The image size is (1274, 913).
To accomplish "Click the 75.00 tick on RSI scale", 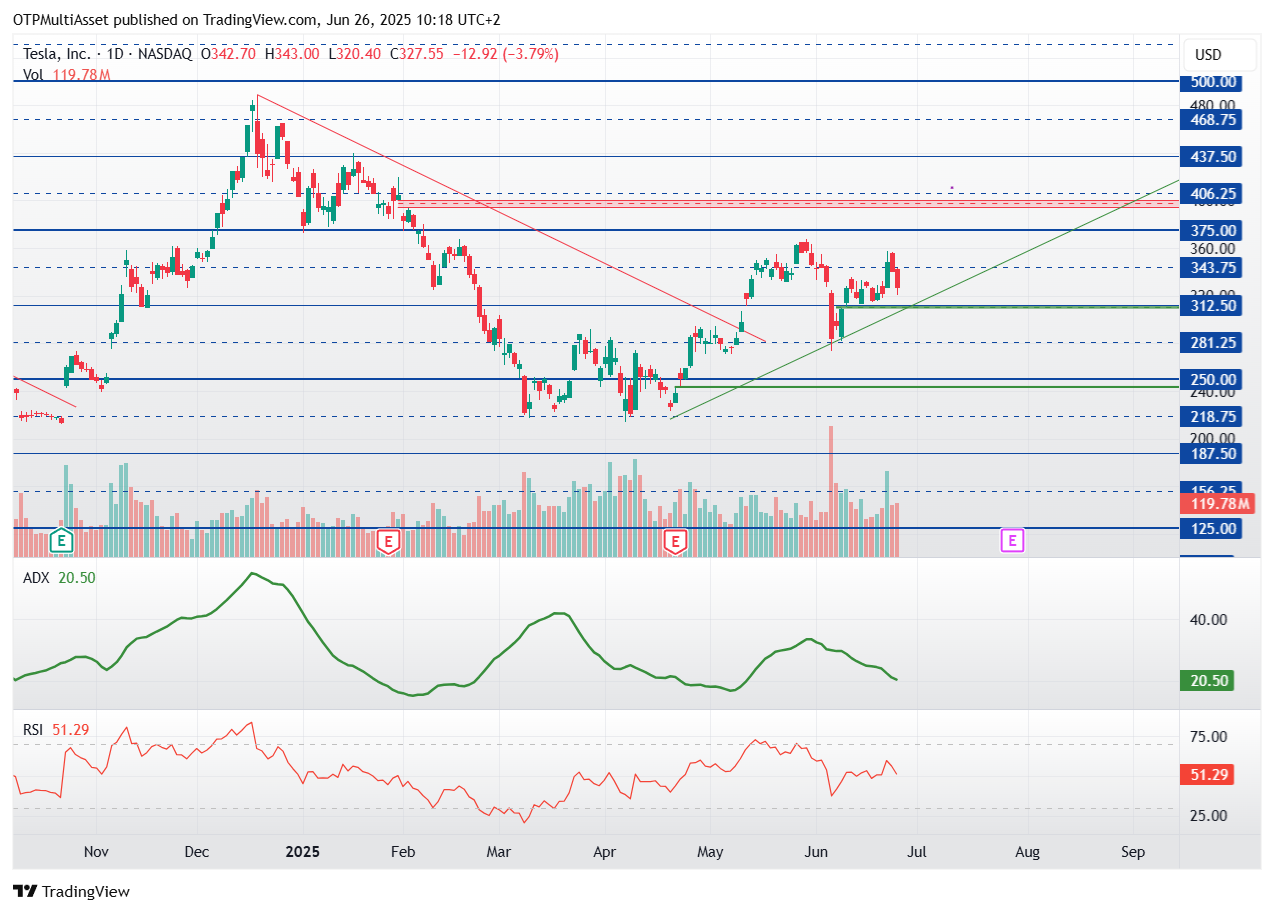I will click(x=1210, y=737).
